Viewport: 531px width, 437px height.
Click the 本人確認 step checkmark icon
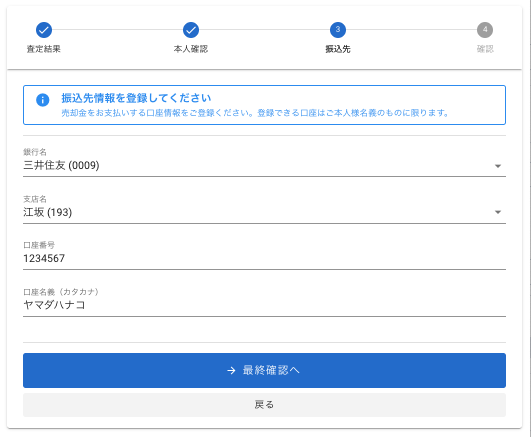pyautogui.click(x=191, y=30)
